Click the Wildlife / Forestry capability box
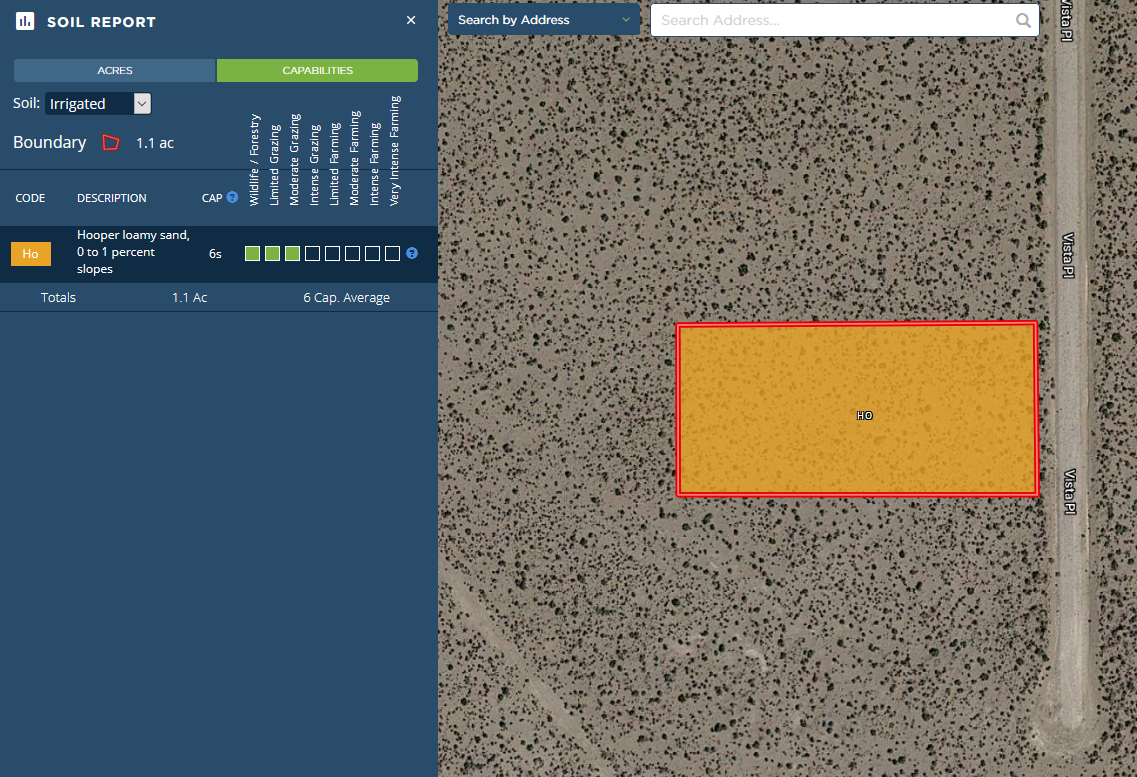The width and height of the screenshot is (1137, 777). coord(252,254)
